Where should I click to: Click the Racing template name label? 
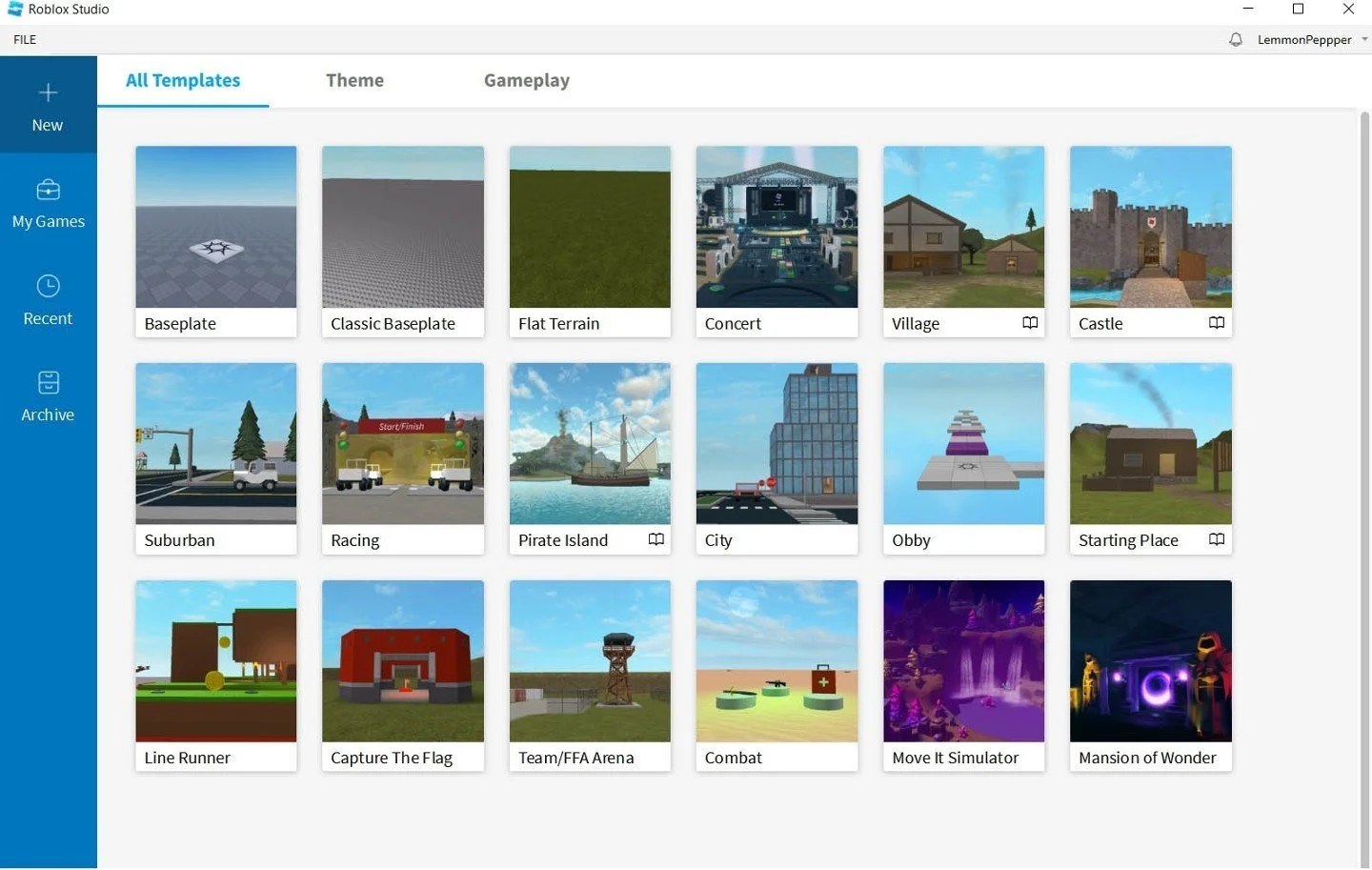[354, 540]
